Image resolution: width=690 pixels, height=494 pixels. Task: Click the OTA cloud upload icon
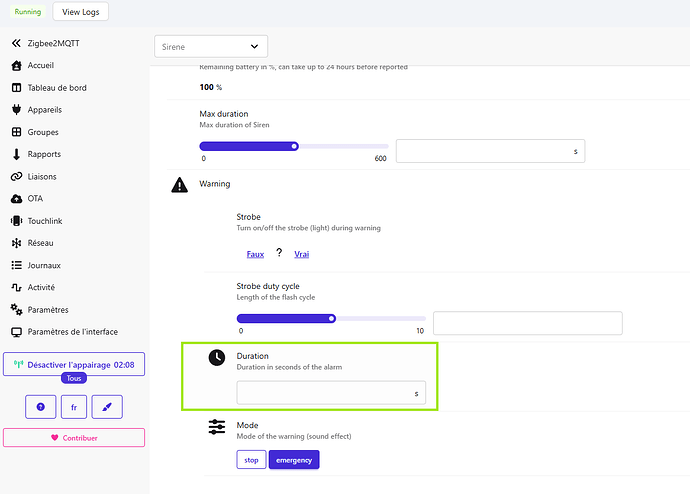16,199
